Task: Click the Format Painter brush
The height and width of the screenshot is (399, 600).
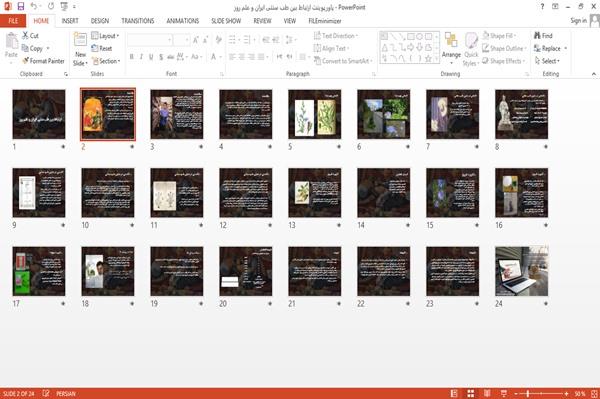Action: tap(43, 61)
